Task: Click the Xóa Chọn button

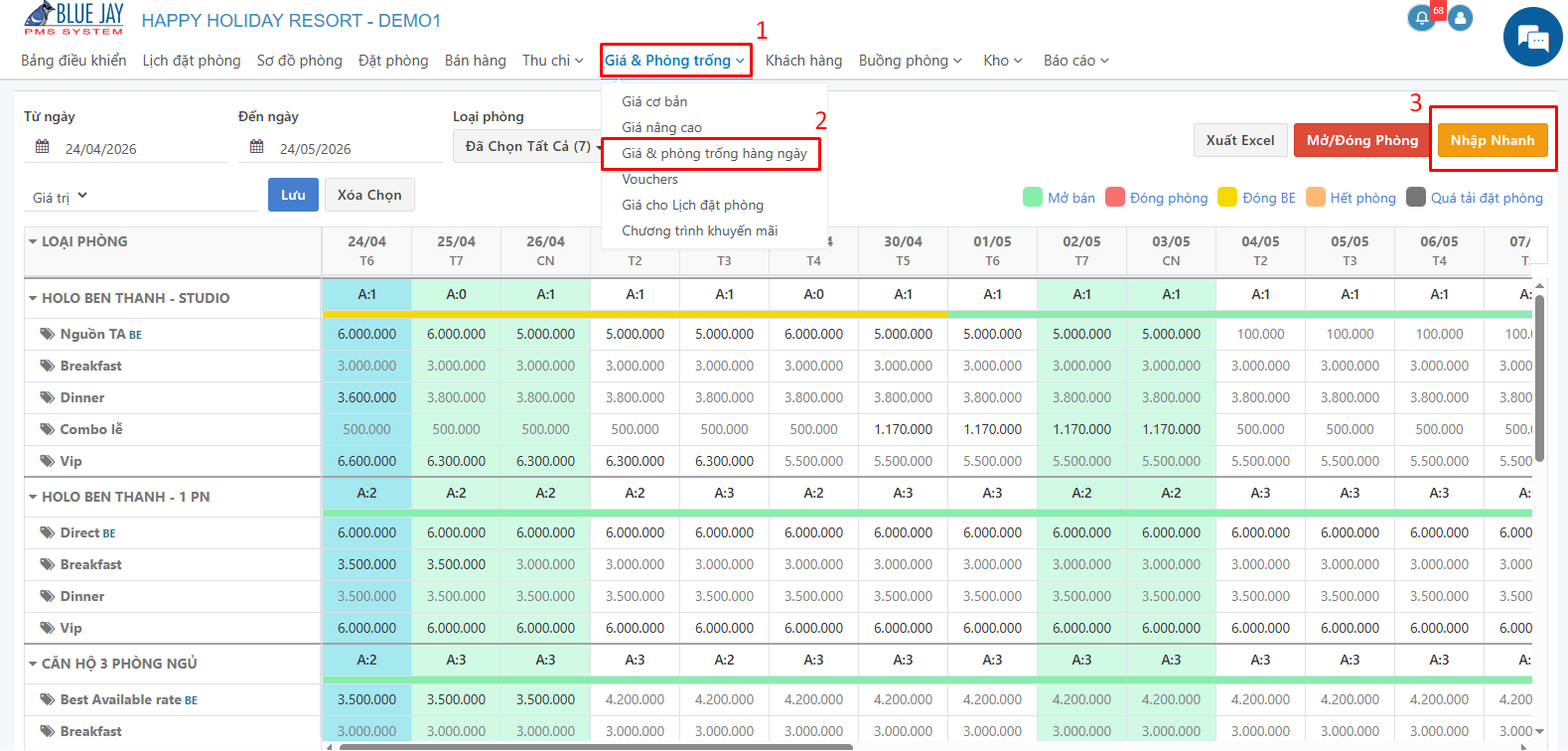Action: [369, 195]
